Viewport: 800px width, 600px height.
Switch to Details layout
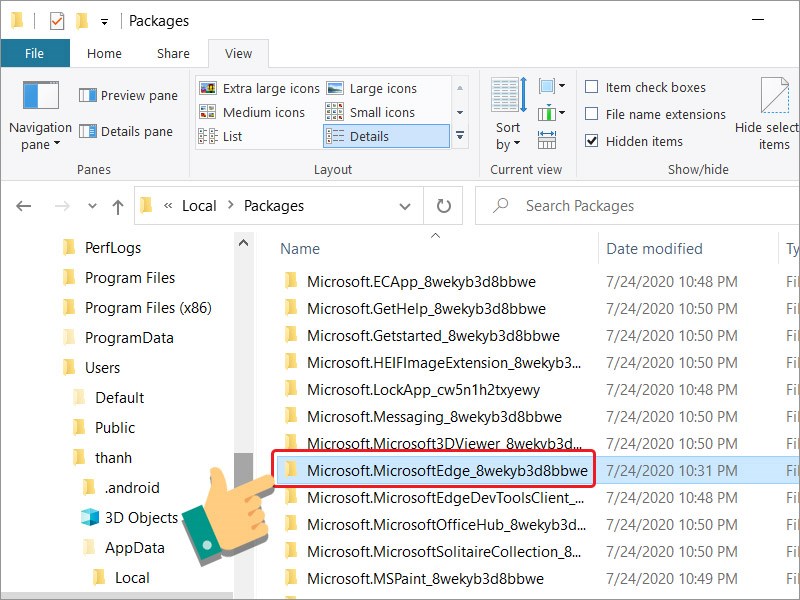click(386, 136)
